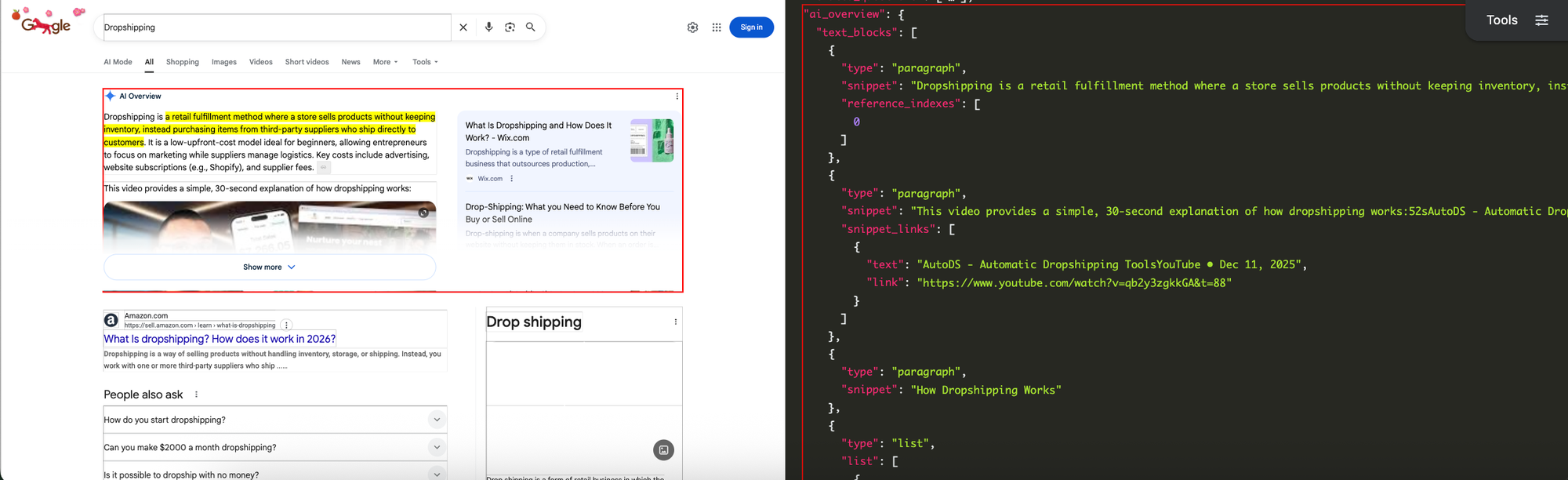Open Amazon 'What Is dropshipping?' result link

[220, 339]
